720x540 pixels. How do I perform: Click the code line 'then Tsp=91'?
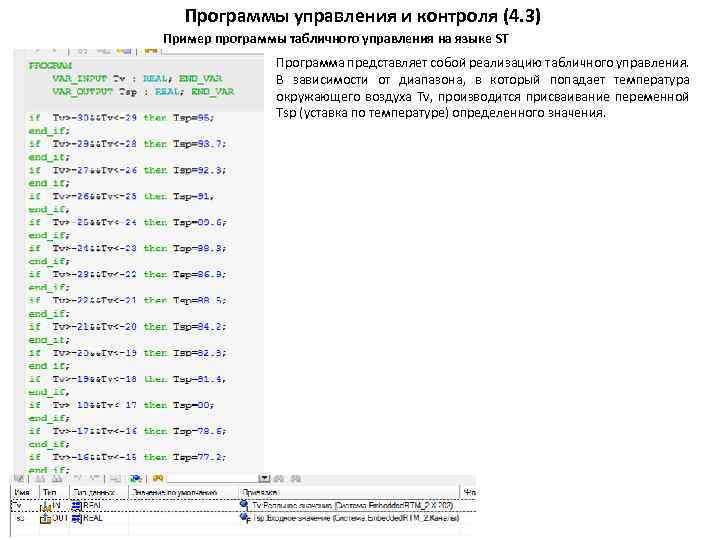tap(178, 196)
